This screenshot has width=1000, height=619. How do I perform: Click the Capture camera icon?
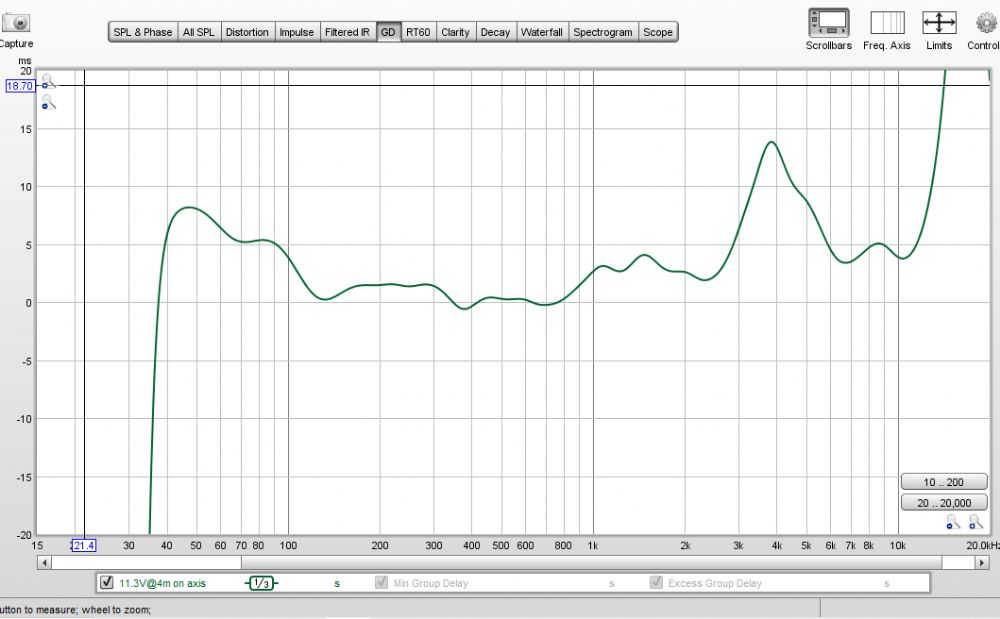(x=16, y=22)
